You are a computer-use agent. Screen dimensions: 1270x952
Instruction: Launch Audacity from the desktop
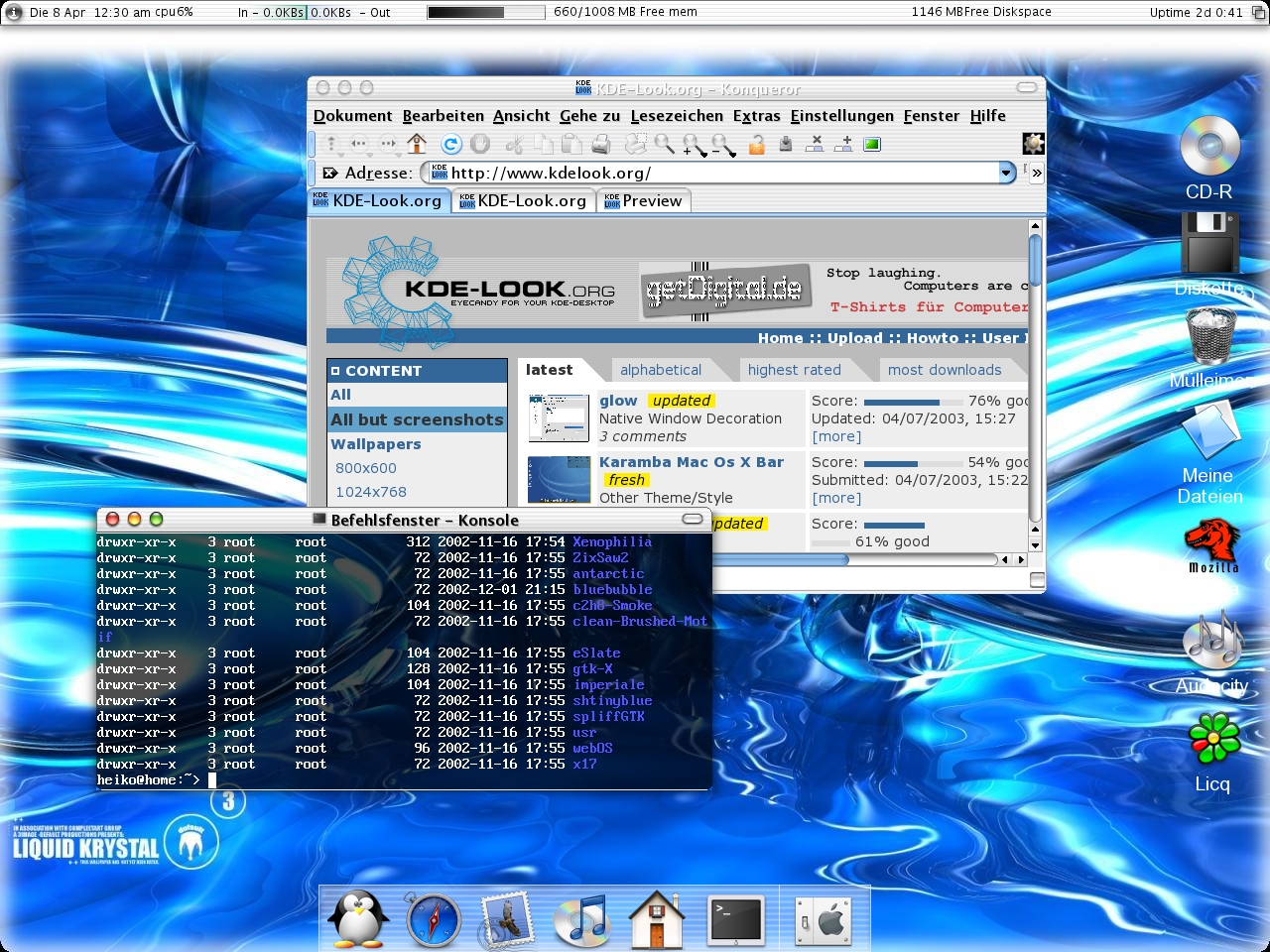coord(1212,651)
